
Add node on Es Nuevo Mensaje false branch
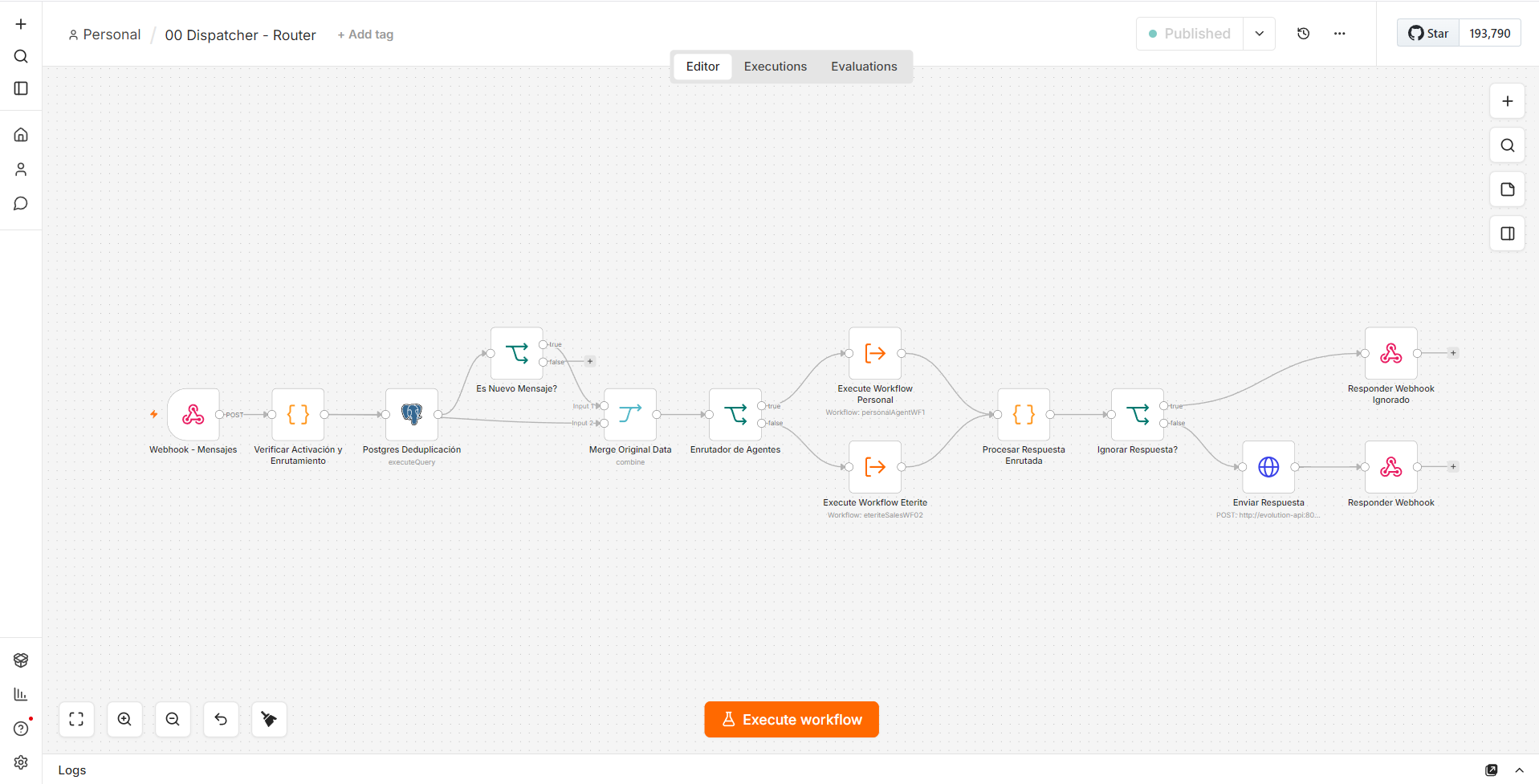pyautogui.click(x=590, y=361)
